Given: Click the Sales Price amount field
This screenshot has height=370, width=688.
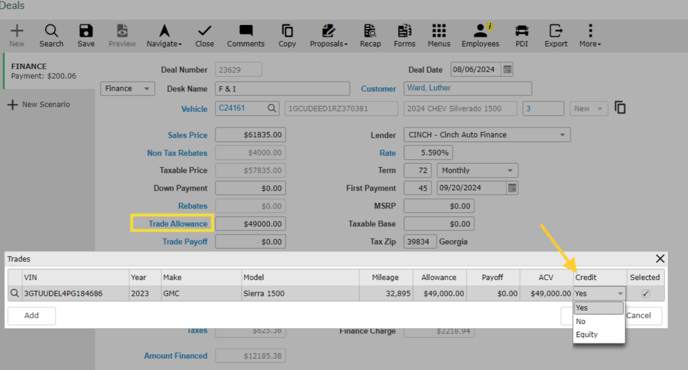Looking at the screenshot, I should [x=250, y=135].
